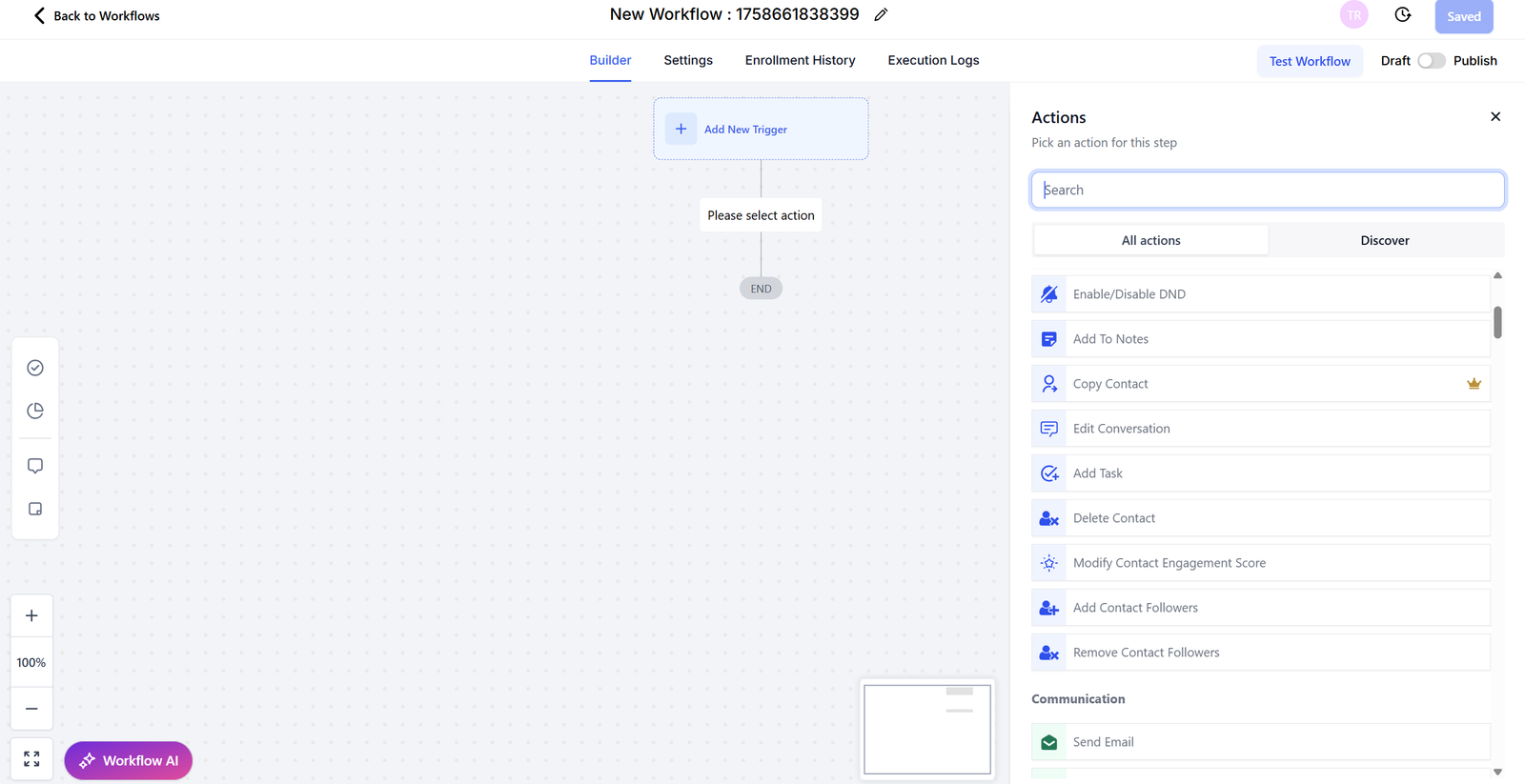The width and height of the screenshot is (1525, 784).
Task: Select the Discover tab
Action: click(1385, 240)
